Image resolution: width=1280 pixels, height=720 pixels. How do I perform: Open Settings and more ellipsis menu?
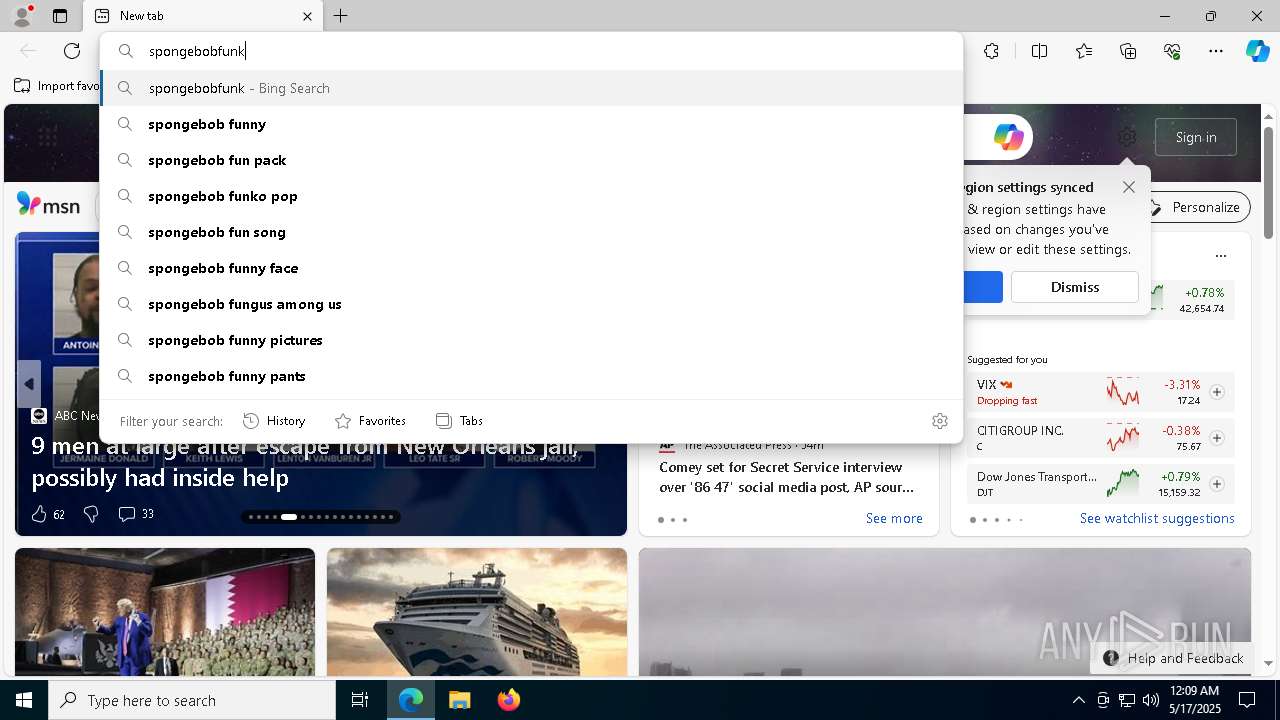point(1216,51)
